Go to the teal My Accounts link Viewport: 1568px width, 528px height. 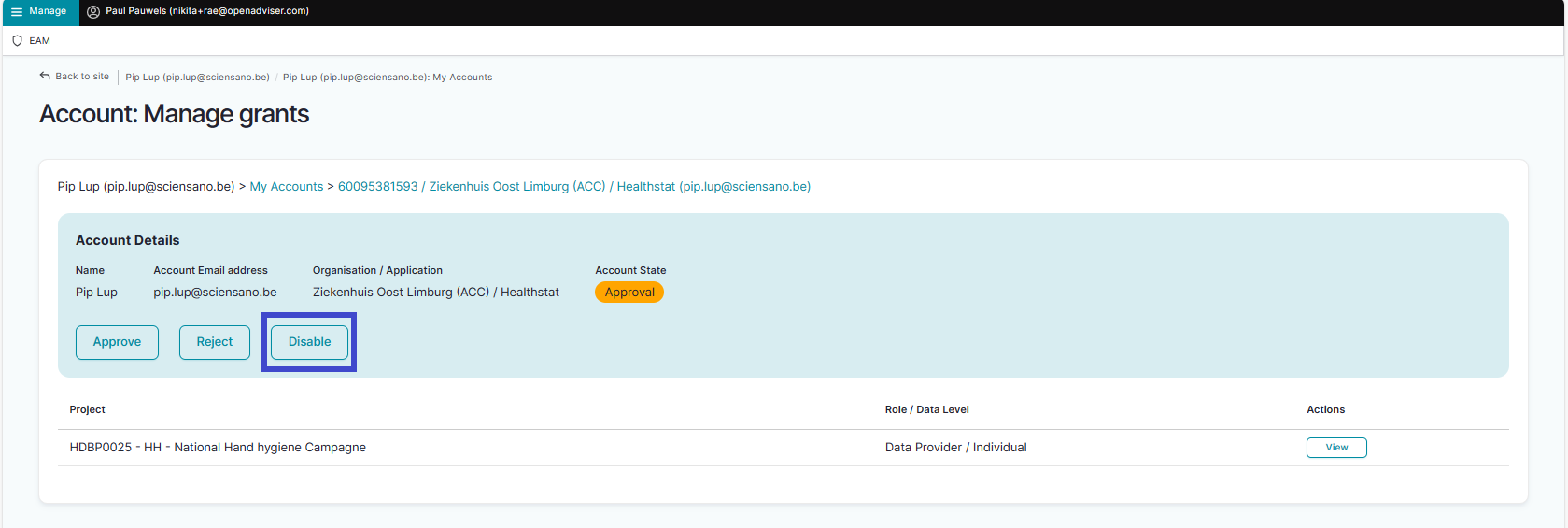286,187
